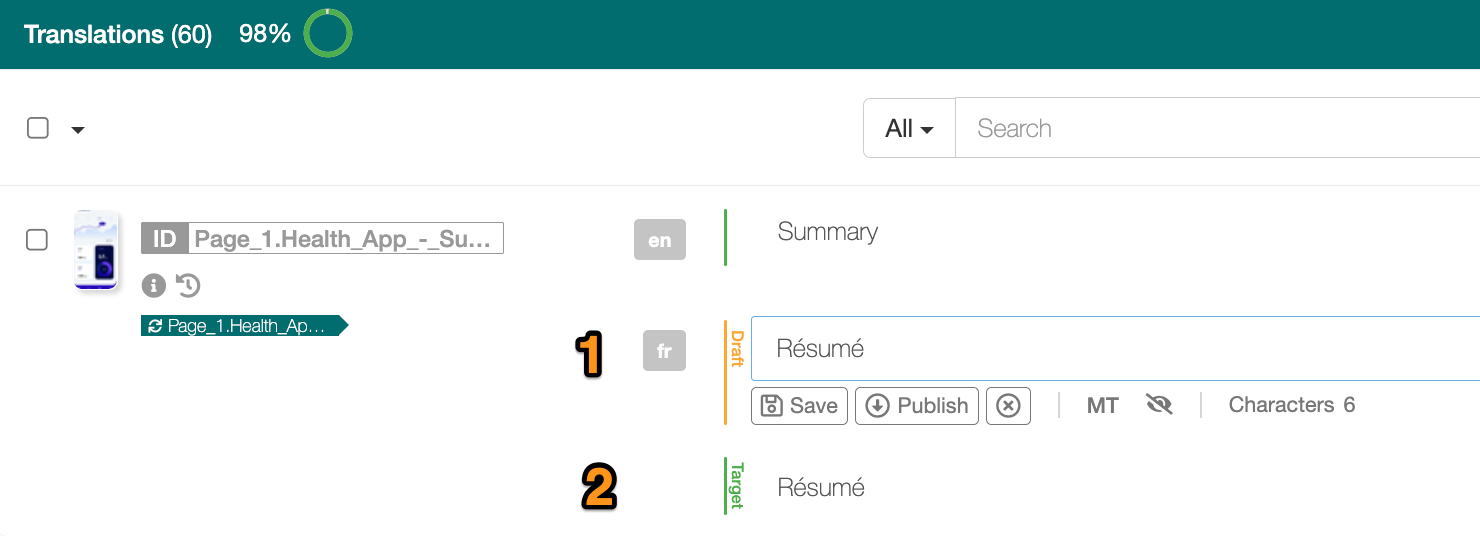Click the Résumé draft text field
This screenshot has width=1480, height=536.
coord(1115,349)
